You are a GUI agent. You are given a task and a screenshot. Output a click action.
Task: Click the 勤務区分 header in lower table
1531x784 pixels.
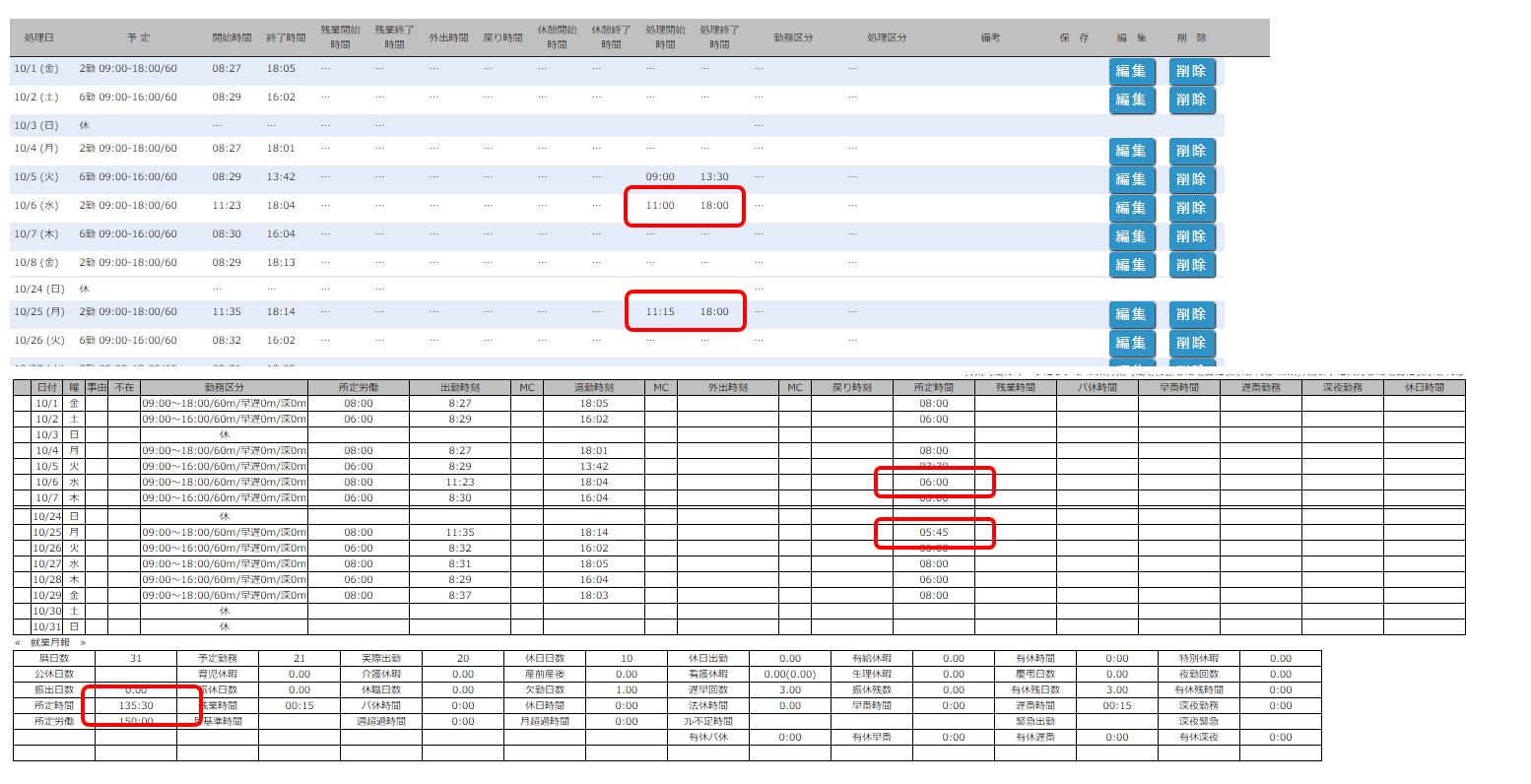[x=224, y=388]
